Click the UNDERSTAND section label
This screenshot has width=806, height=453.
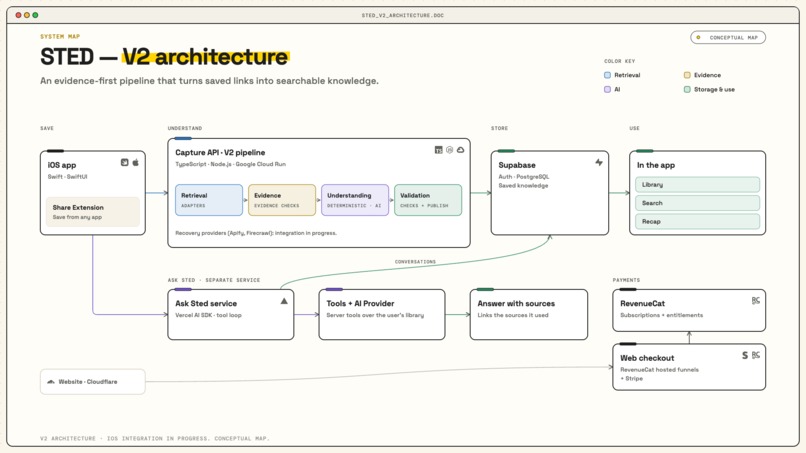coord(185,128)
